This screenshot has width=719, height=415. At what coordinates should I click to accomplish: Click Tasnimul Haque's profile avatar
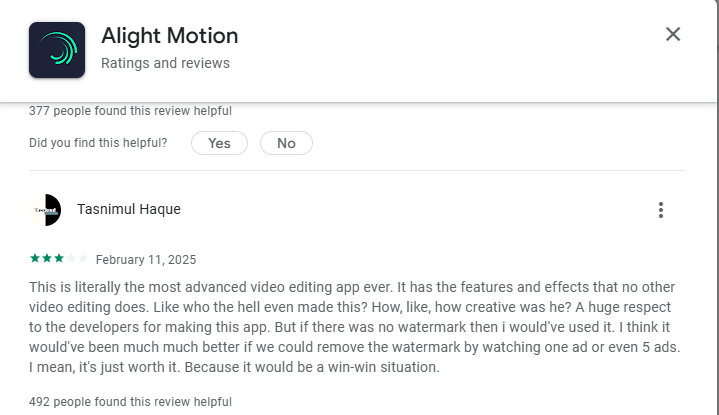pyautogui.click(x=47, y=210)
